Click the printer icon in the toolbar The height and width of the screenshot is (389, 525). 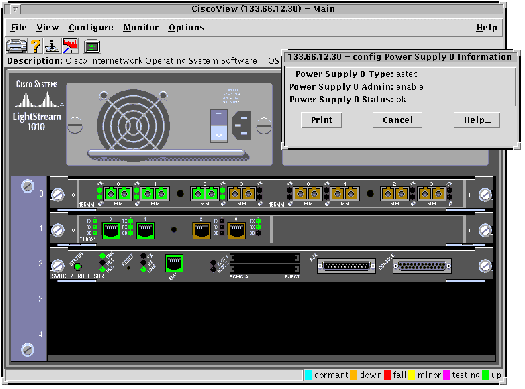click(x=17, y=46)
